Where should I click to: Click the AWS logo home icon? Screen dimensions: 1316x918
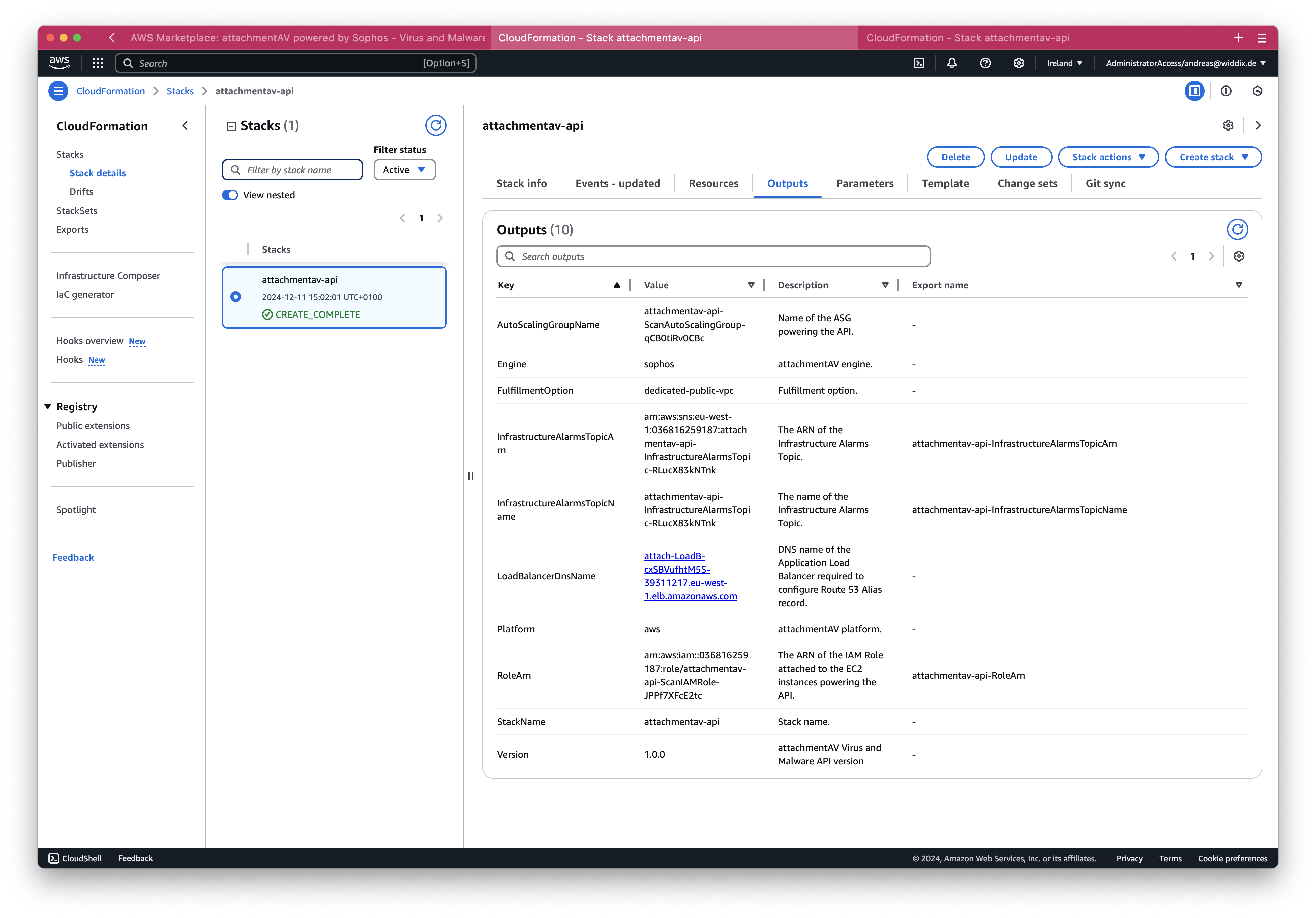coord(59,63)
